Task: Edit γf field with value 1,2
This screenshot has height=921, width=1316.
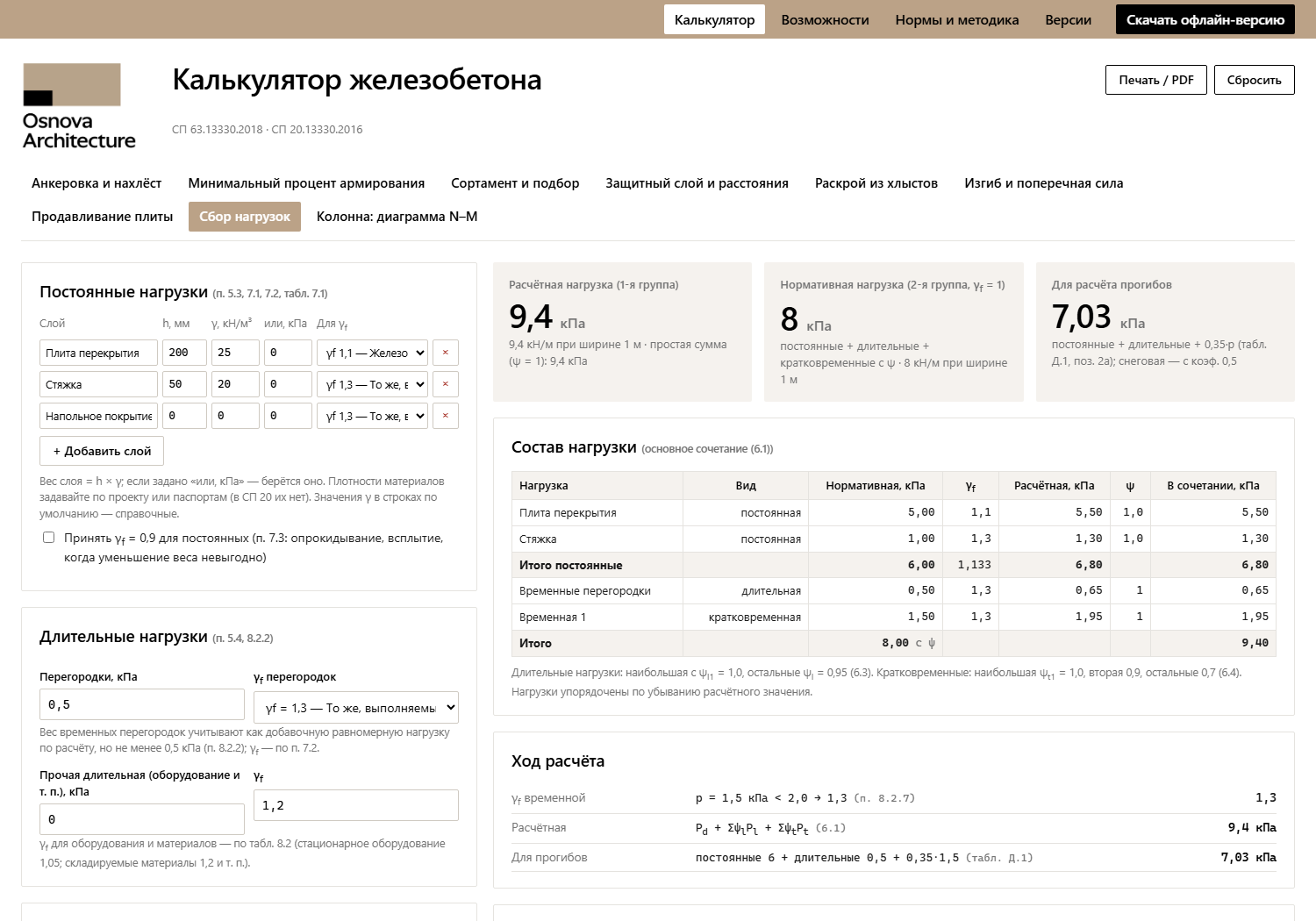Action: point(356,805)
